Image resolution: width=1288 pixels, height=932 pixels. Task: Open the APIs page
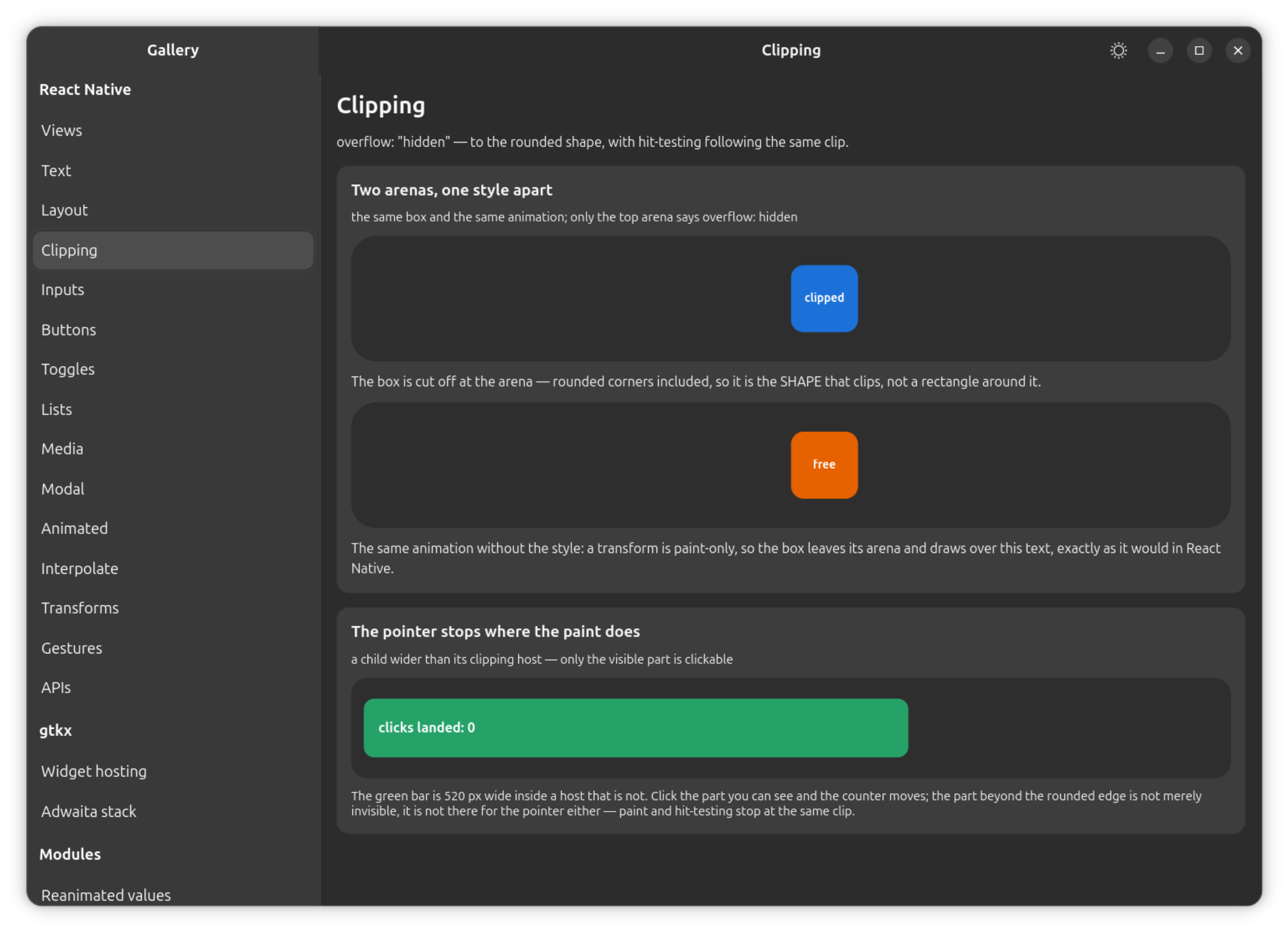click(173, 687)
